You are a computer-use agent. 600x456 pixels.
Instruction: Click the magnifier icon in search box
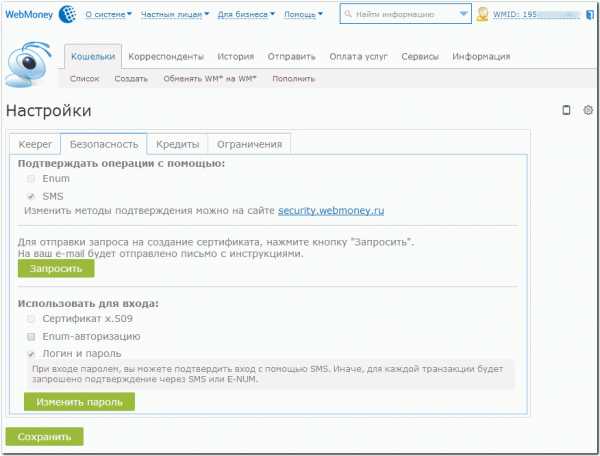click(348, 14)
